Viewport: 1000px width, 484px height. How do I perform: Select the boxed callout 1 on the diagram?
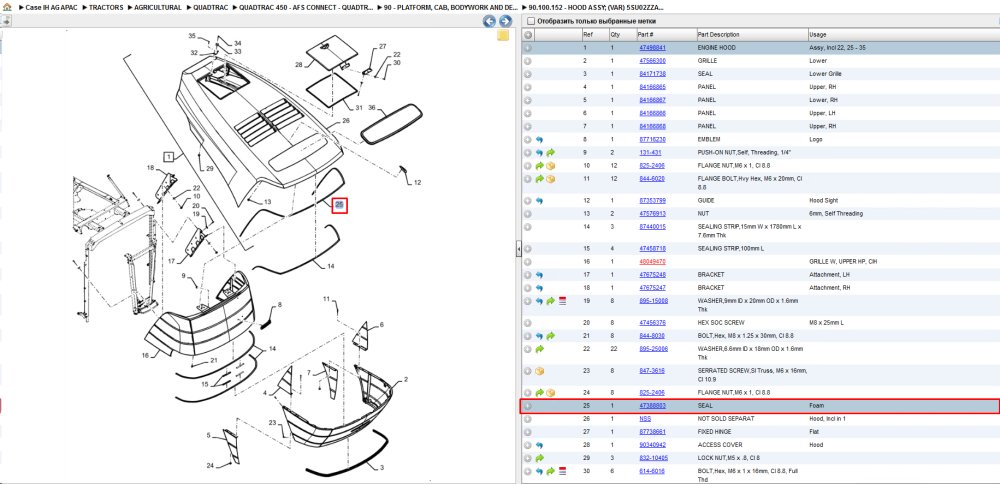tap(168, 156)
